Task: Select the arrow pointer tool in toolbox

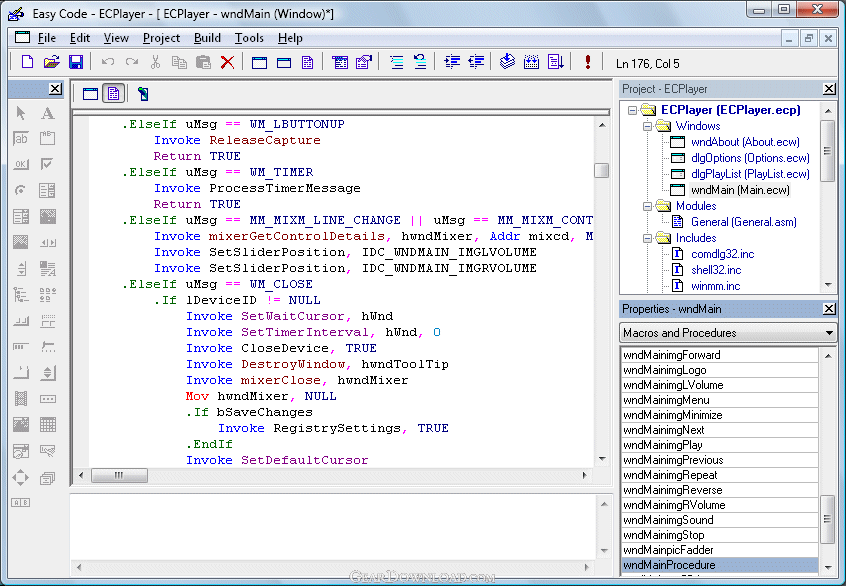Action: (21, 113)
